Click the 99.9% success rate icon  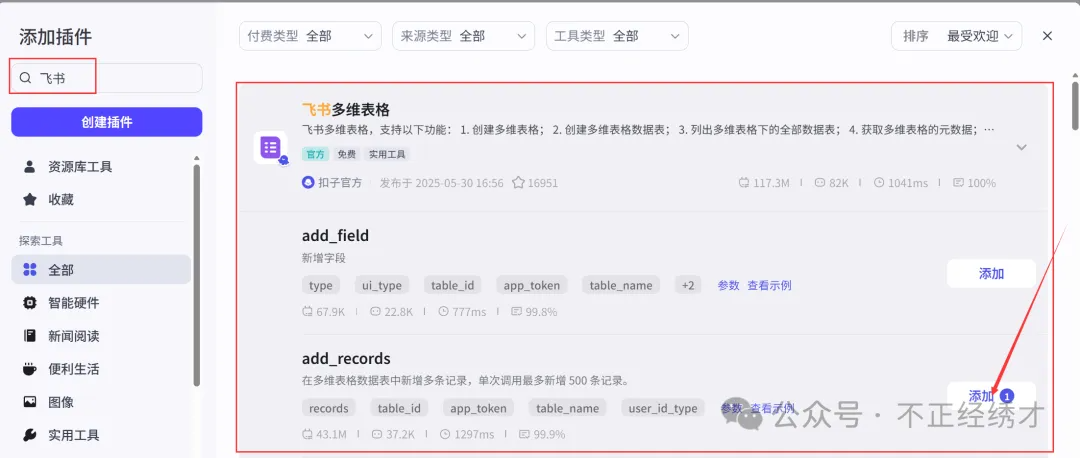(x=524, y=435)
